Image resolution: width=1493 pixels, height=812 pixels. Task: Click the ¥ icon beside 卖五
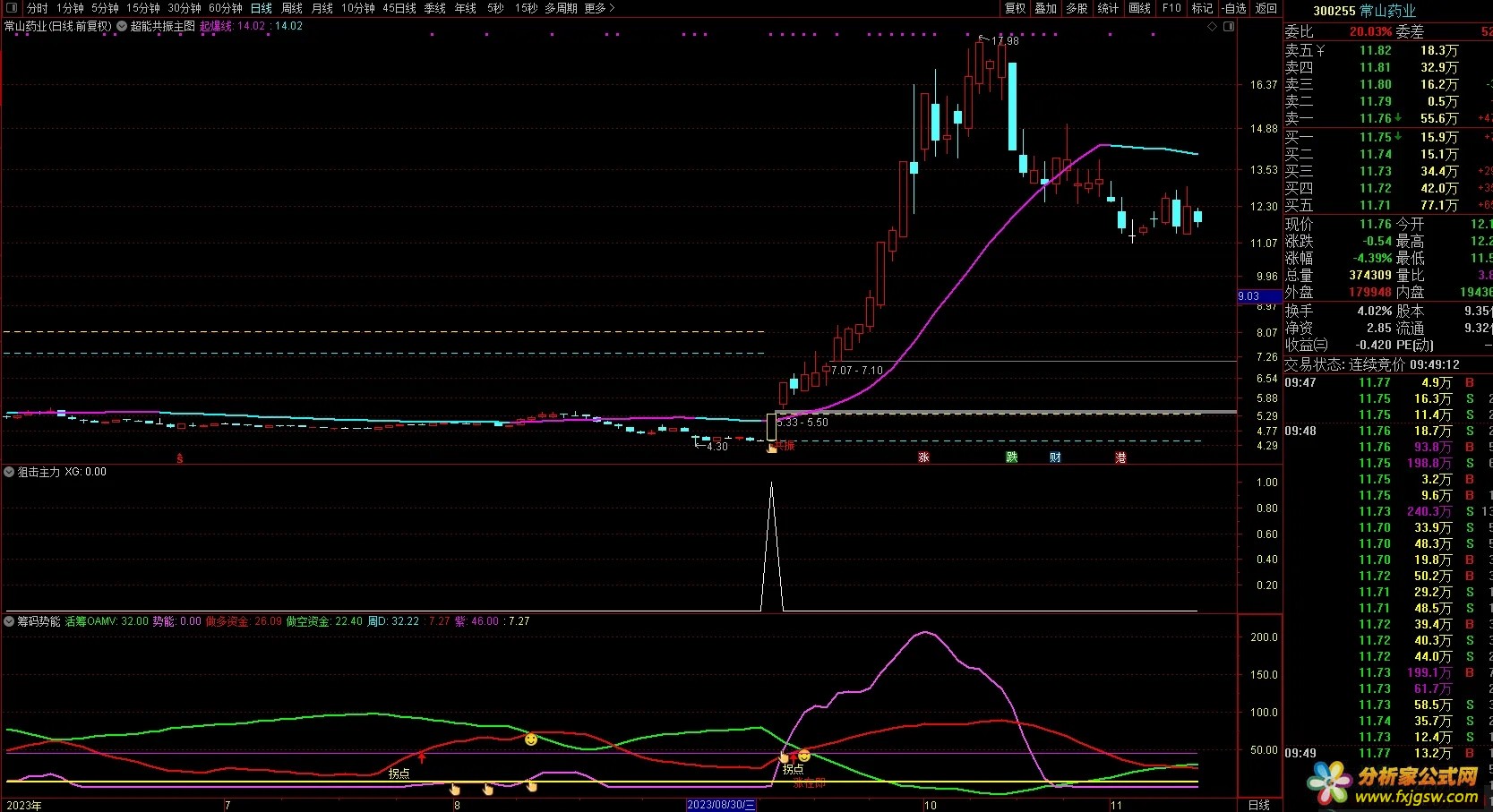(1320, 51)
